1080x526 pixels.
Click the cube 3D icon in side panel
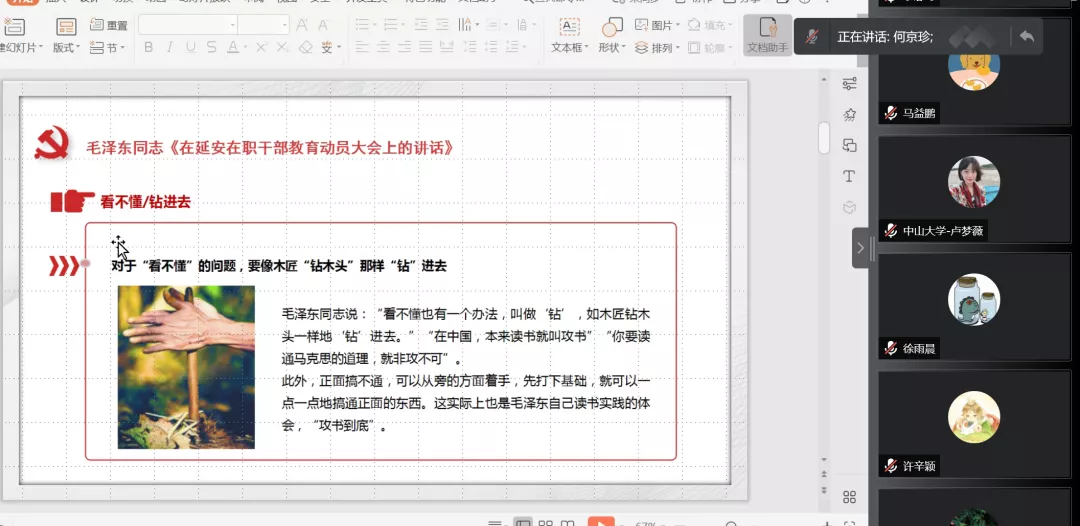click(x=850, y=207)
